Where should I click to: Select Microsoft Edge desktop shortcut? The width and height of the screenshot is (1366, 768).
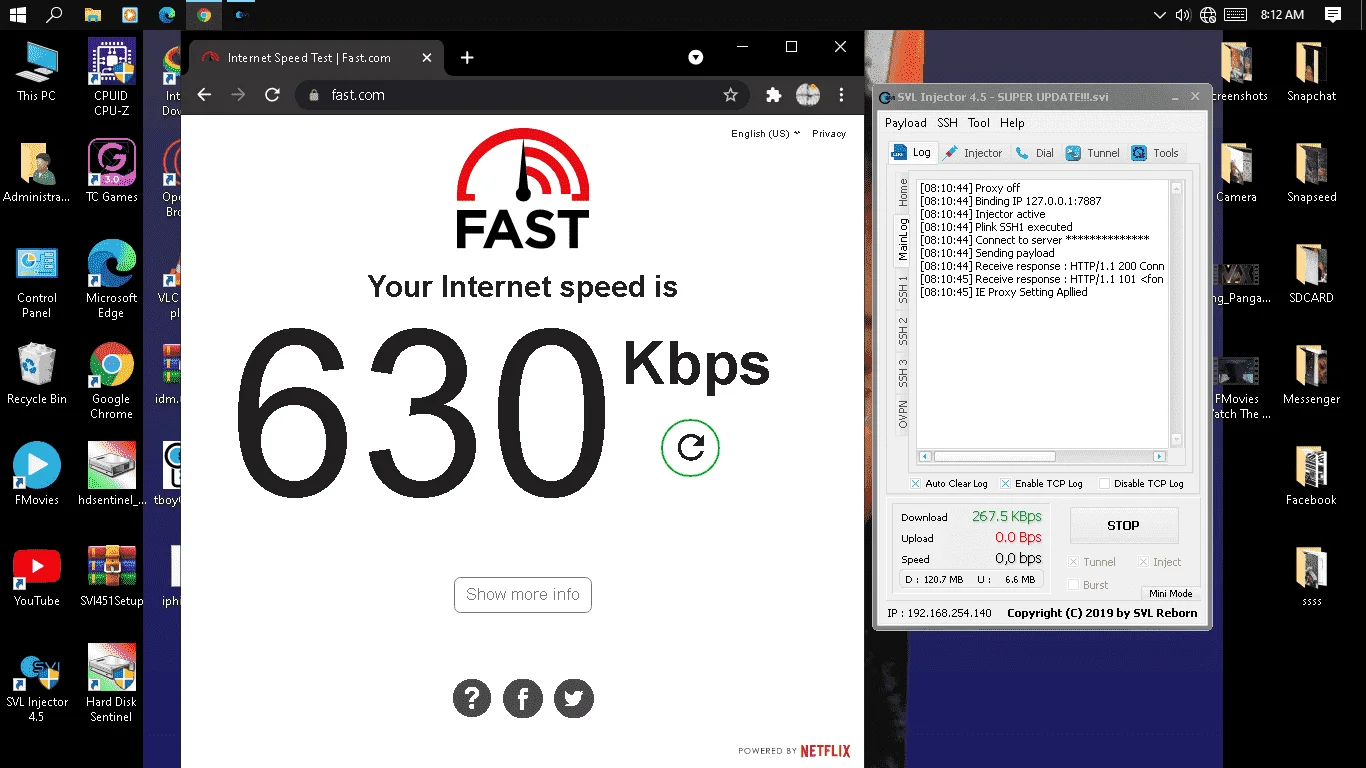pos(111,280)
